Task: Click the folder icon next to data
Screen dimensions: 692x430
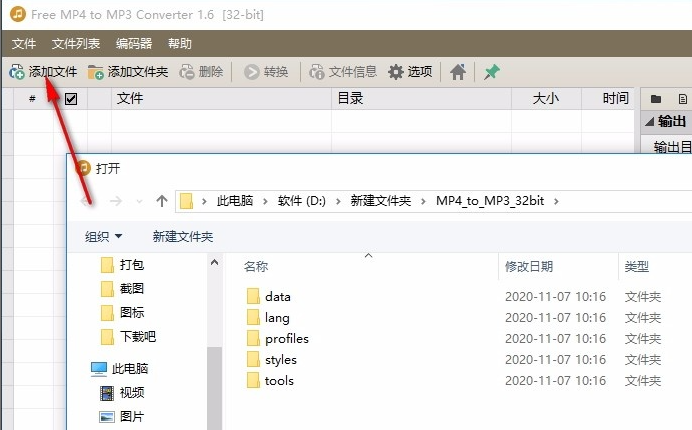Action: 253,297
